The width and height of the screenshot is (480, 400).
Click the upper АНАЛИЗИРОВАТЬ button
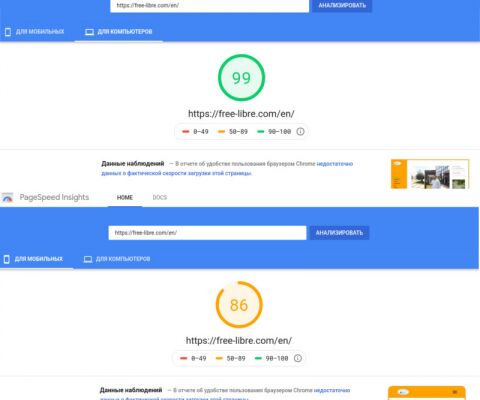tap(342, 5)
